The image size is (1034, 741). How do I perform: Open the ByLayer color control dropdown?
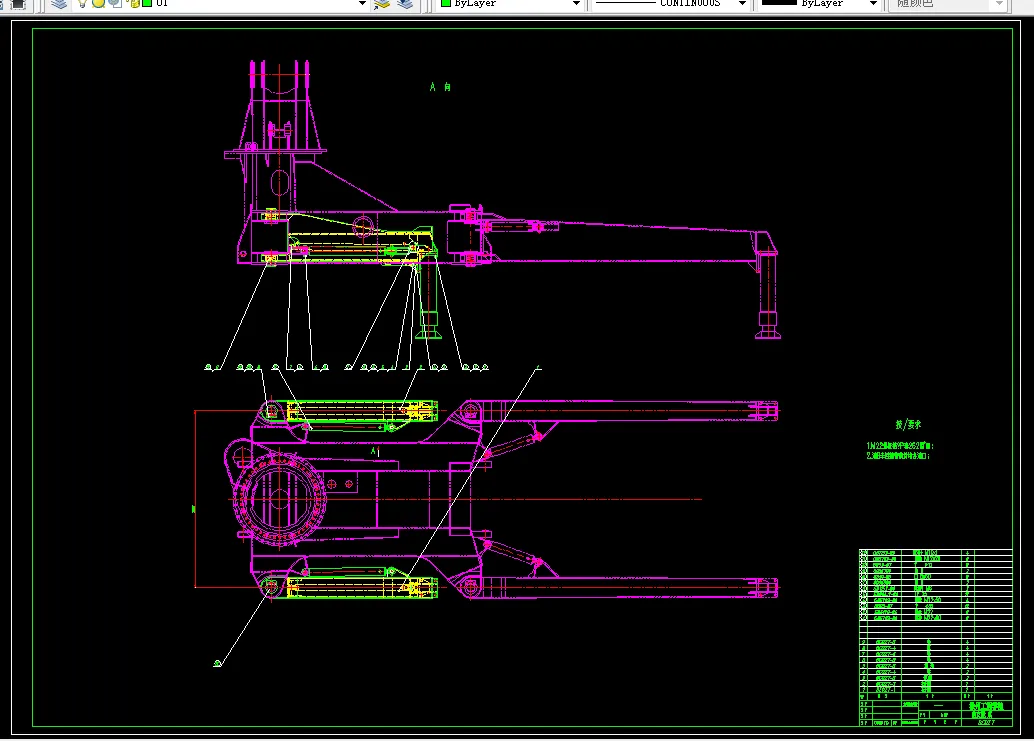575,4
